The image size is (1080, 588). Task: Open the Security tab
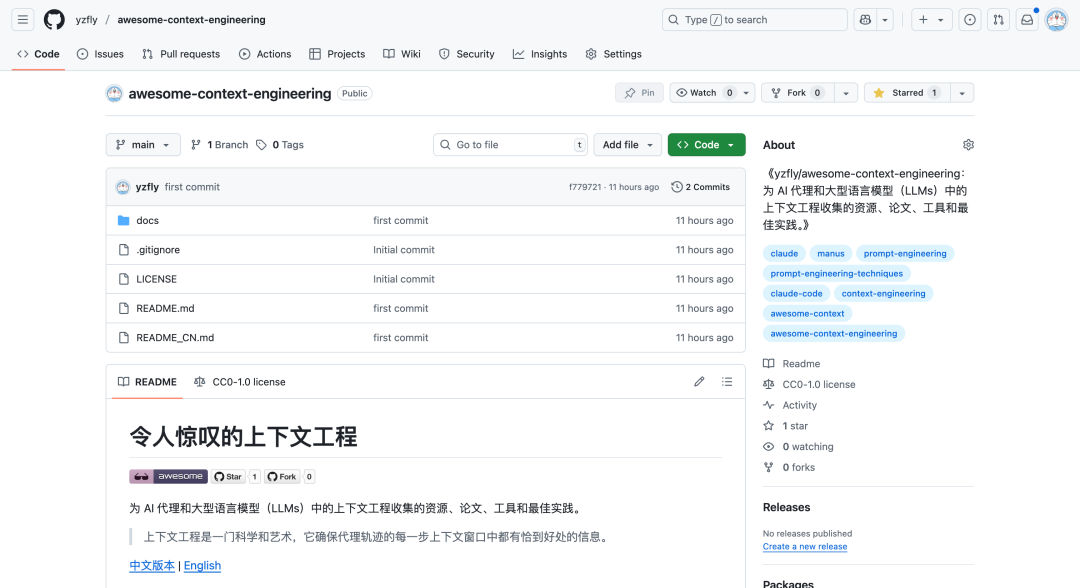(x=467, y=54)
